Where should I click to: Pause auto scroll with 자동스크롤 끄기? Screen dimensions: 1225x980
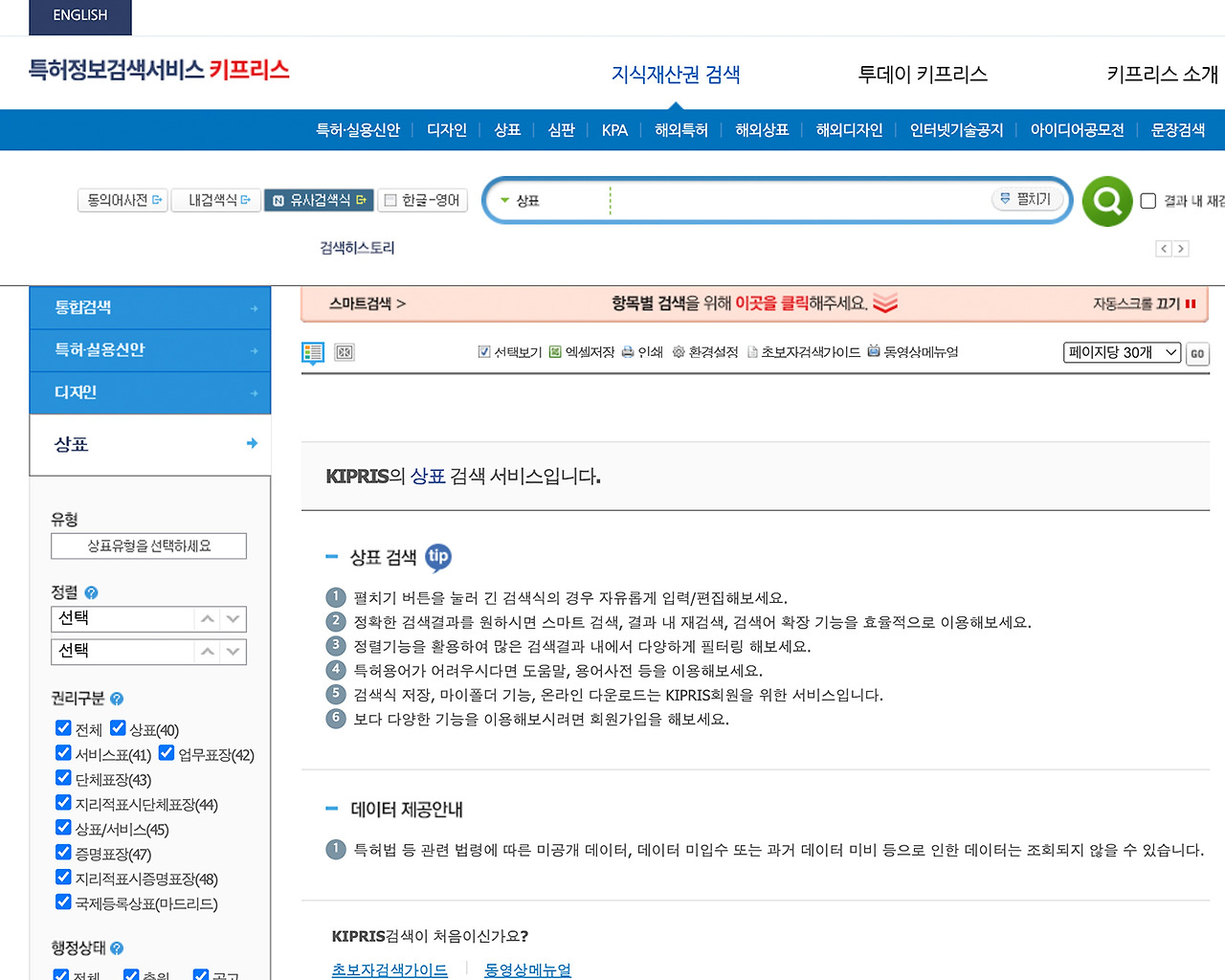tap(1145, 303)
